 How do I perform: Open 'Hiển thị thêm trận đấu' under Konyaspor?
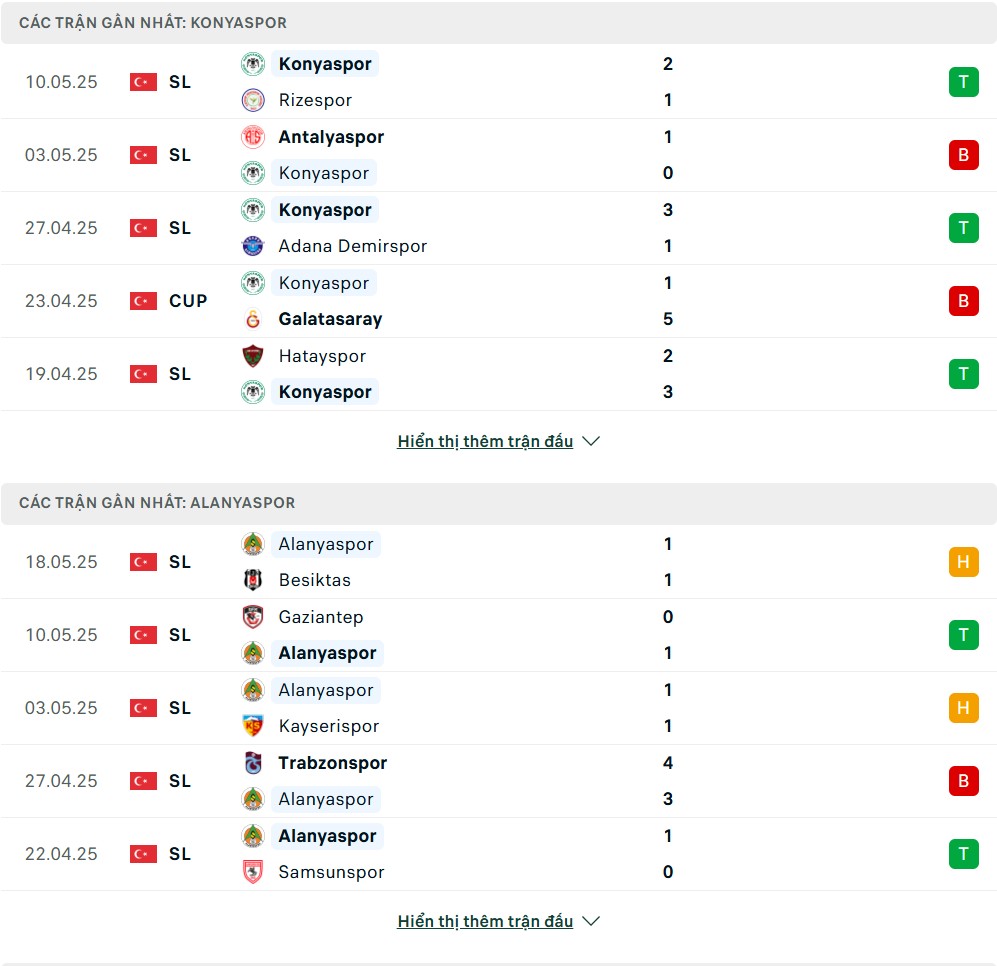[x=485, y=441]
